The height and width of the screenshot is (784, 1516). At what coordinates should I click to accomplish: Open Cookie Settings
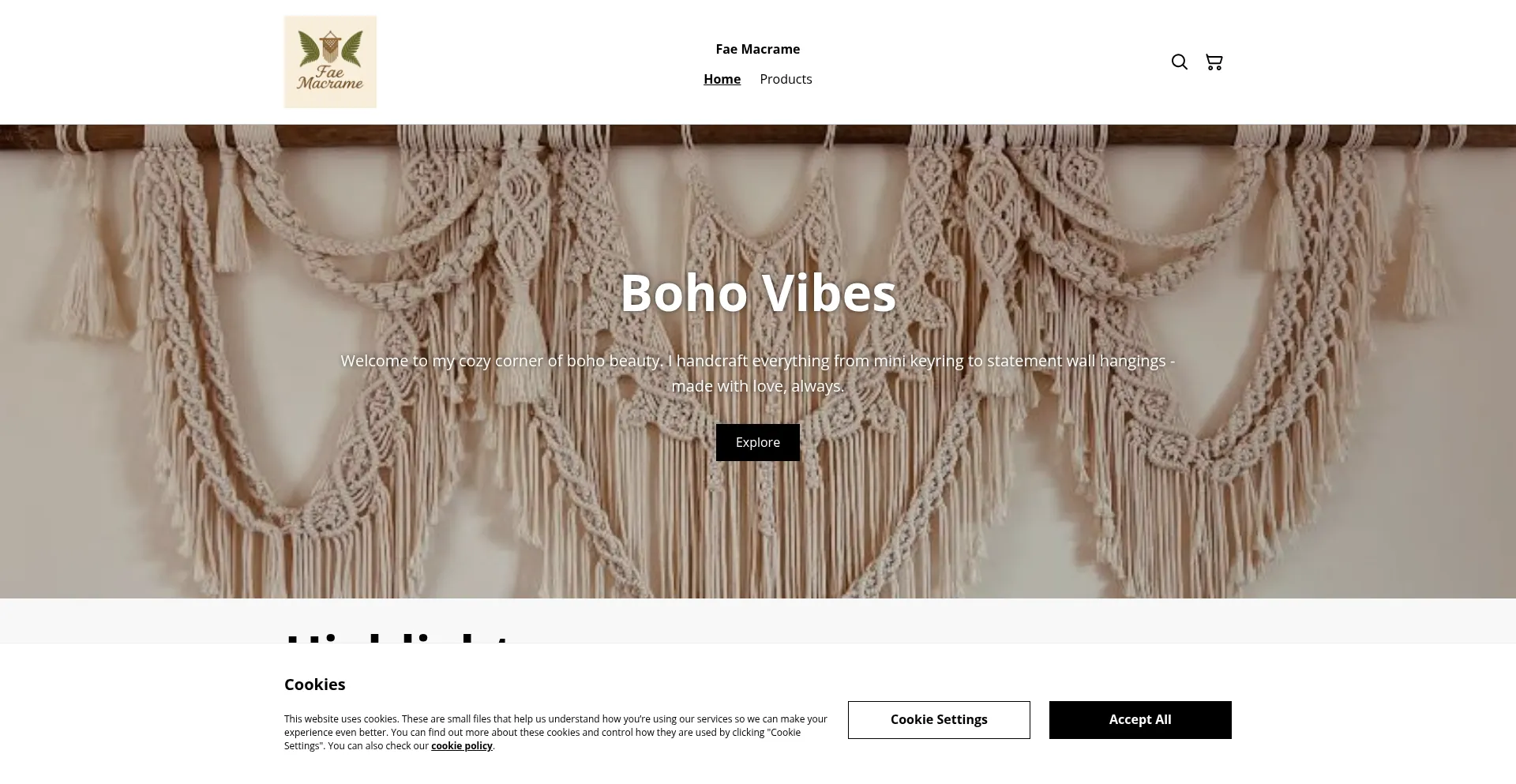pos(939,720)
